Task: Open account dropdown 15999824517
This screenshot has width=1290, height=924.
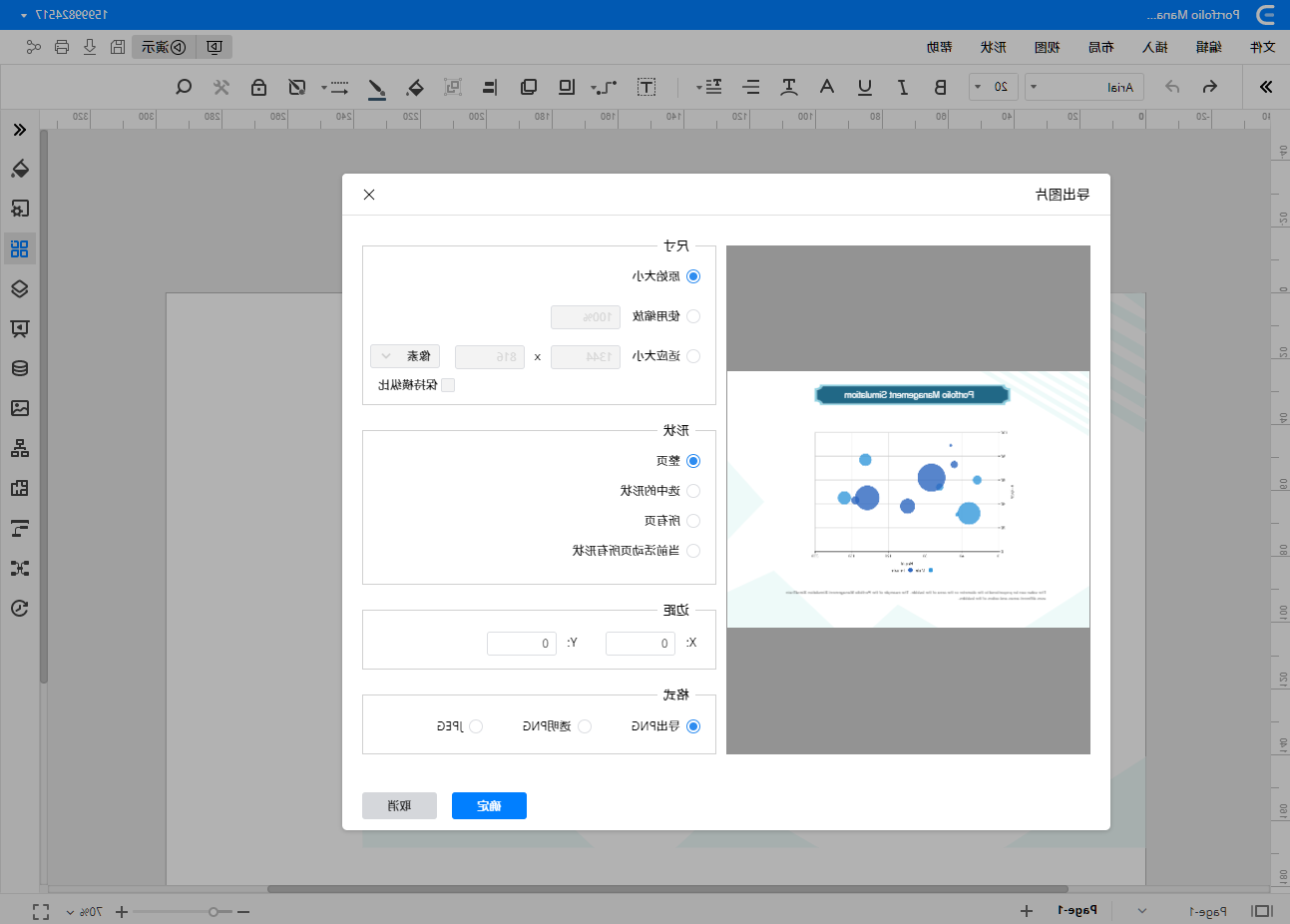Action: (x=64, y=15)
